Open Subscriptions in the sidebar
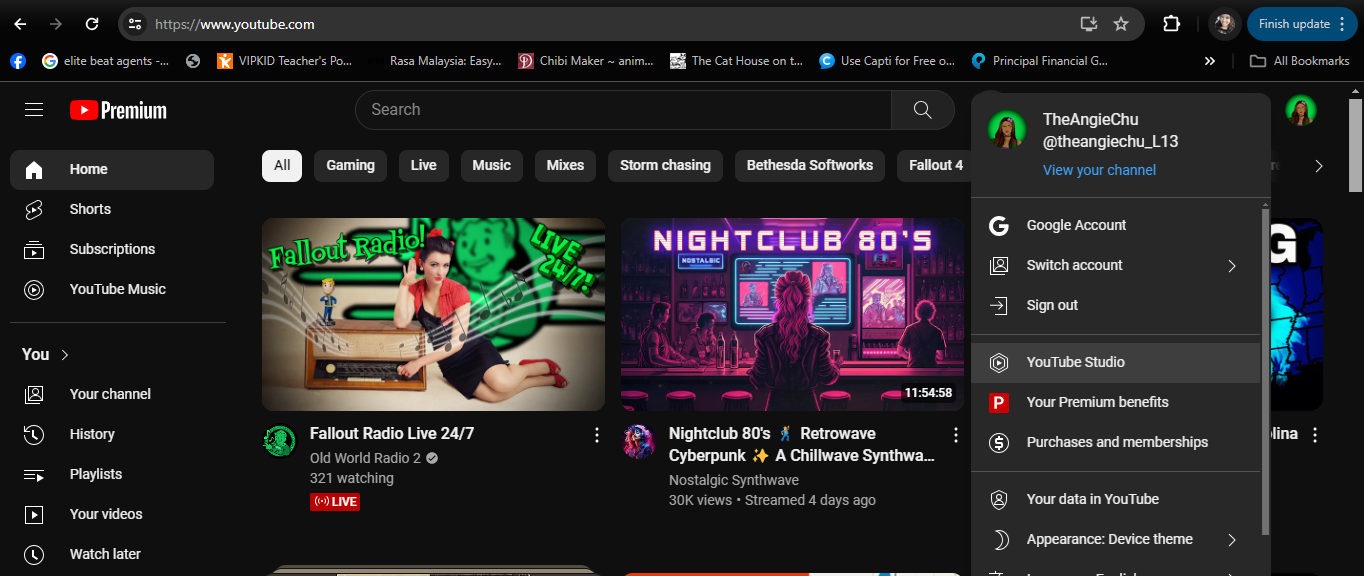Viewport: 1364px width, 576px height. tap(112, 250)
